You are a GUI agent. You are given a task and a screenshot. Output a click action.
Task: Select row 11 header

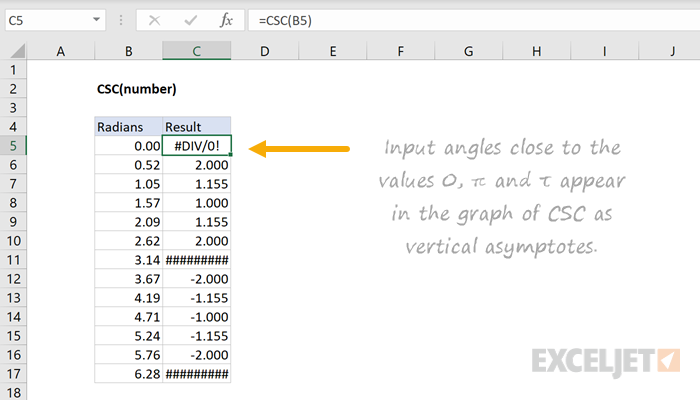(13, 260)
